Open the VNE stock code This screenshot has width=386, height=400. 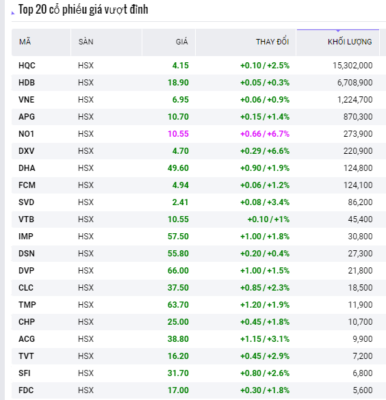tap(26, 100)
